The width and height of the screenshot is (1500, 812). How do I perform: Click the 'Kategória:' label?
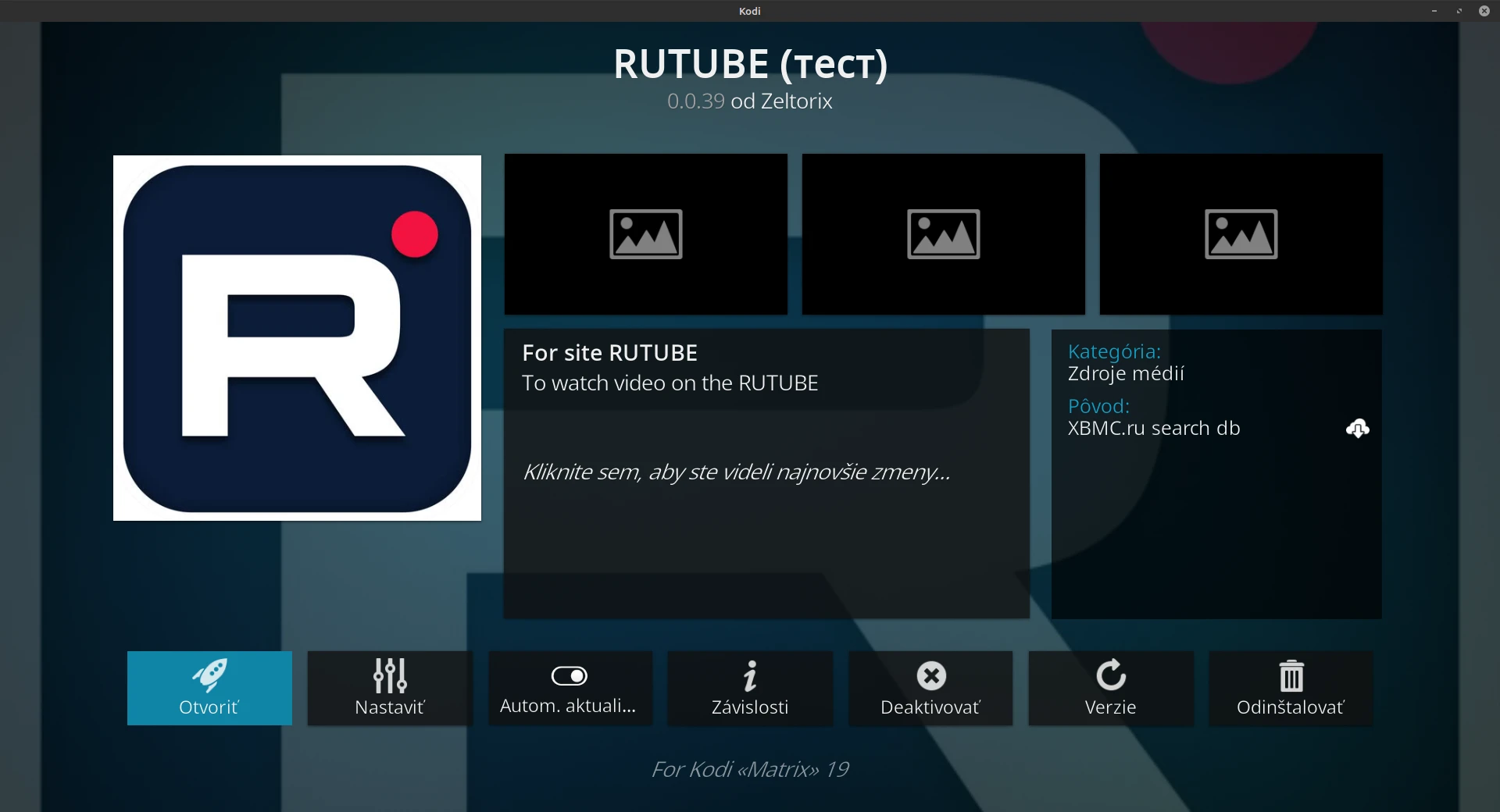pyautogui.click(x=1114, y=352)
